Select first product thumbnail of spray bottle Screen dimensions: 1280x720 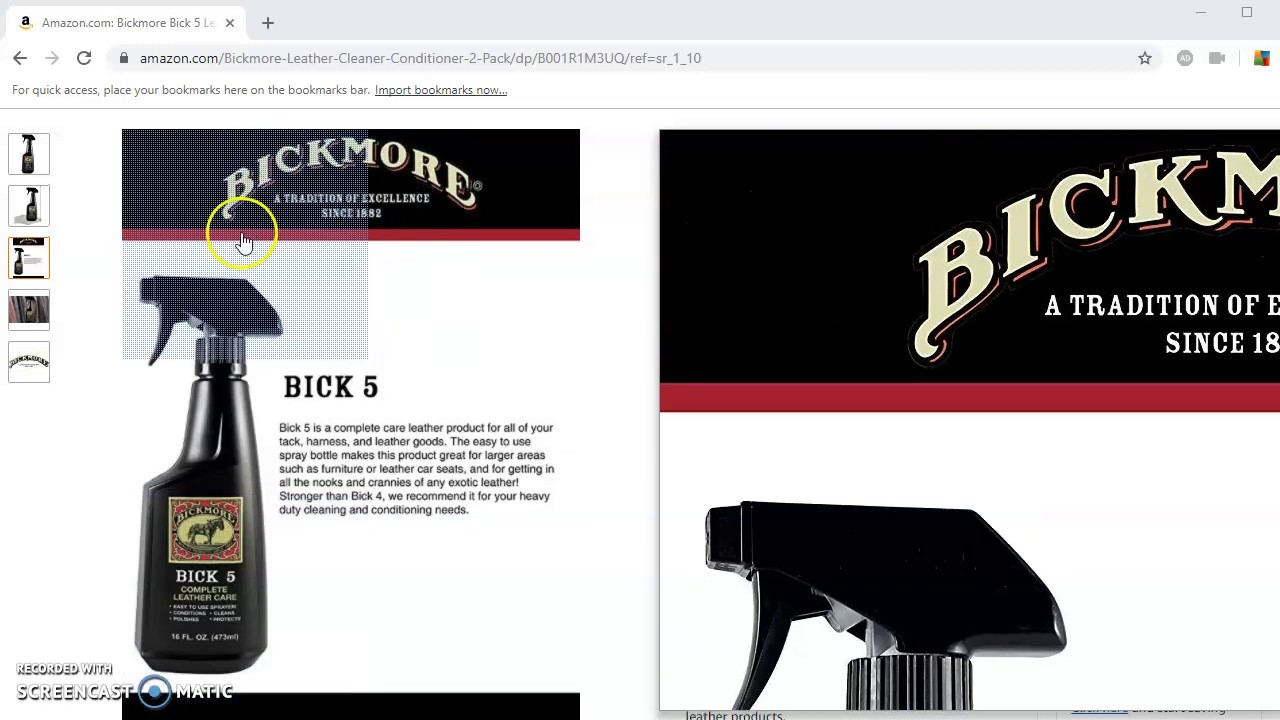pyautogui.click(x=29, y=154)
